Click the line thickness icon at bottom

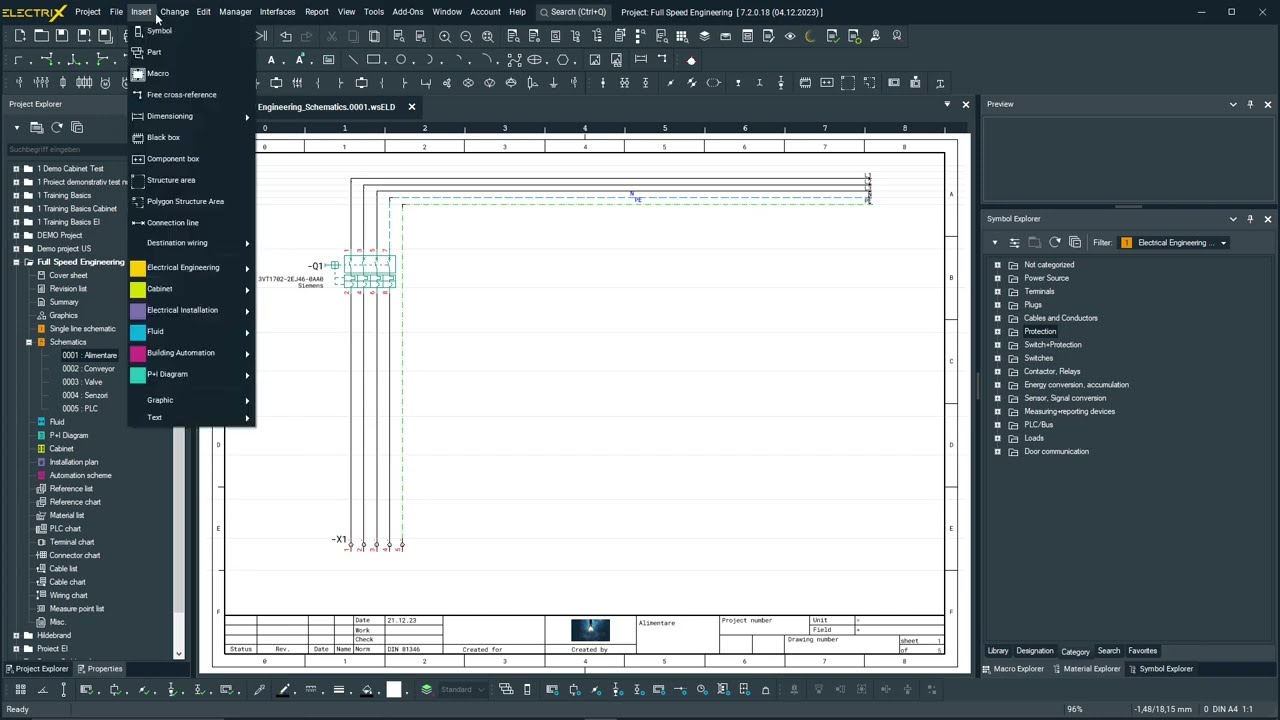[x=339, y=689]
